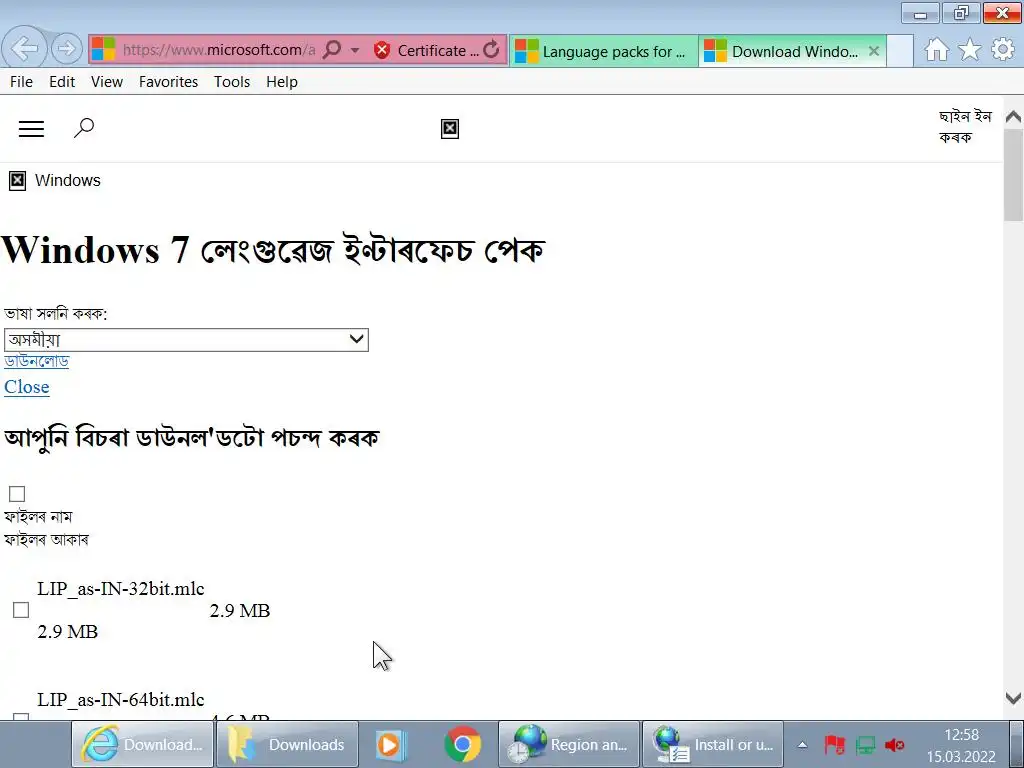Screen dimensions: 1024x768
Task: Click the broken image icon beside Windows
Action: coord(18,181)
